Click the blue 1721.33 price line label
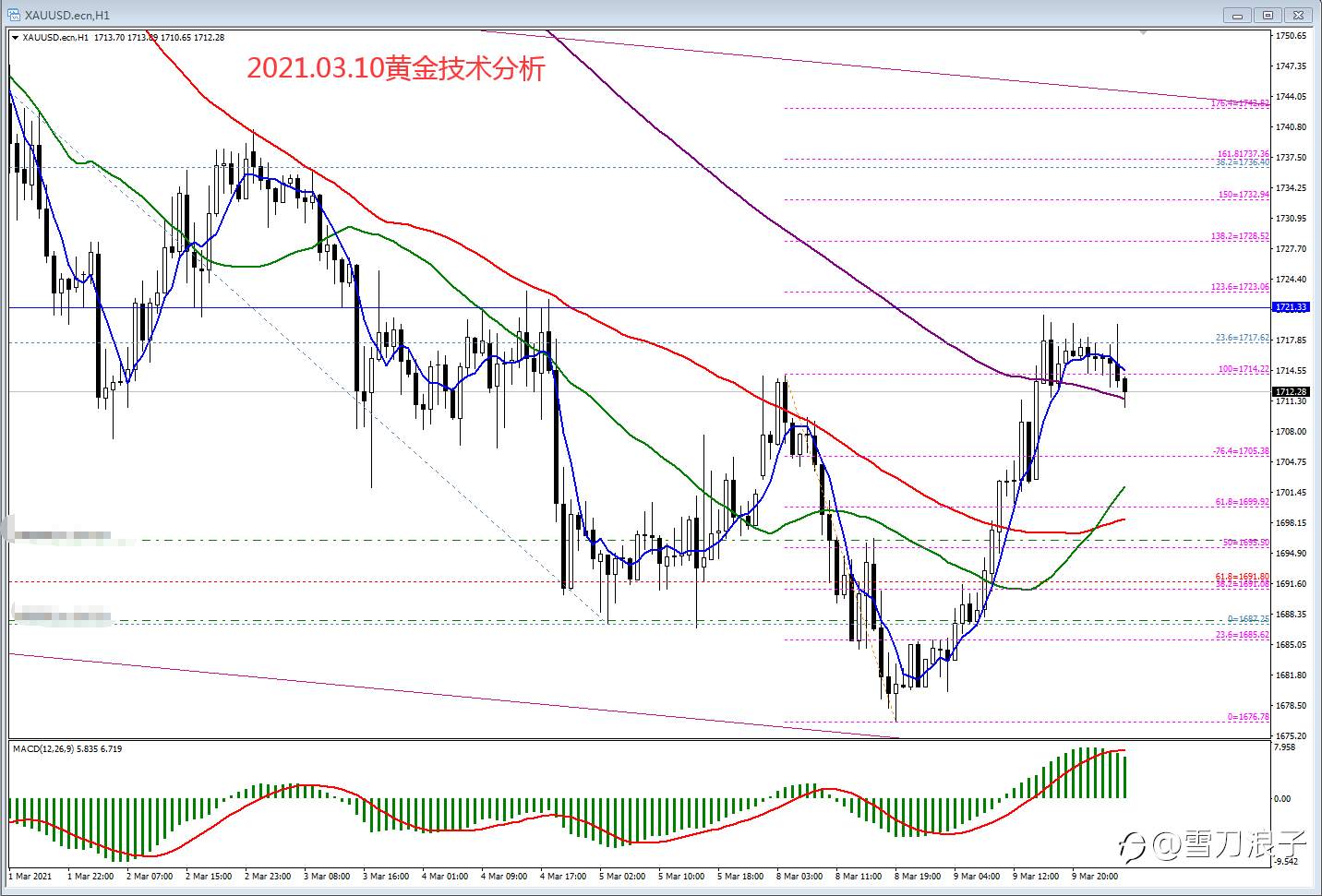The width and height of the screenshot is (1322, 896). point(1291,307)
